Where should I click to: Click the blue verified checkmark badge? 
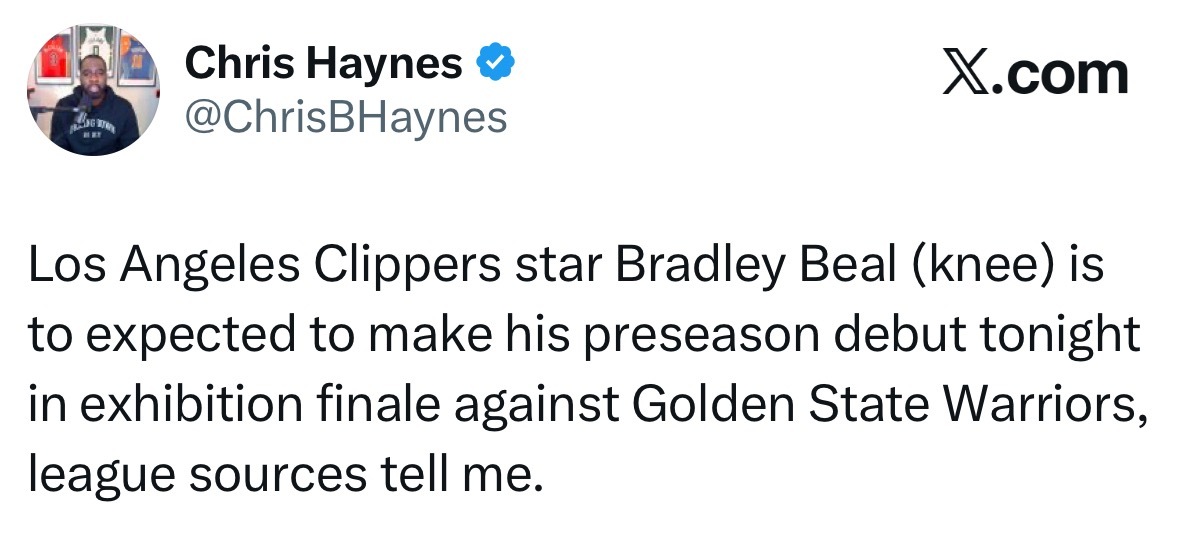497,65
